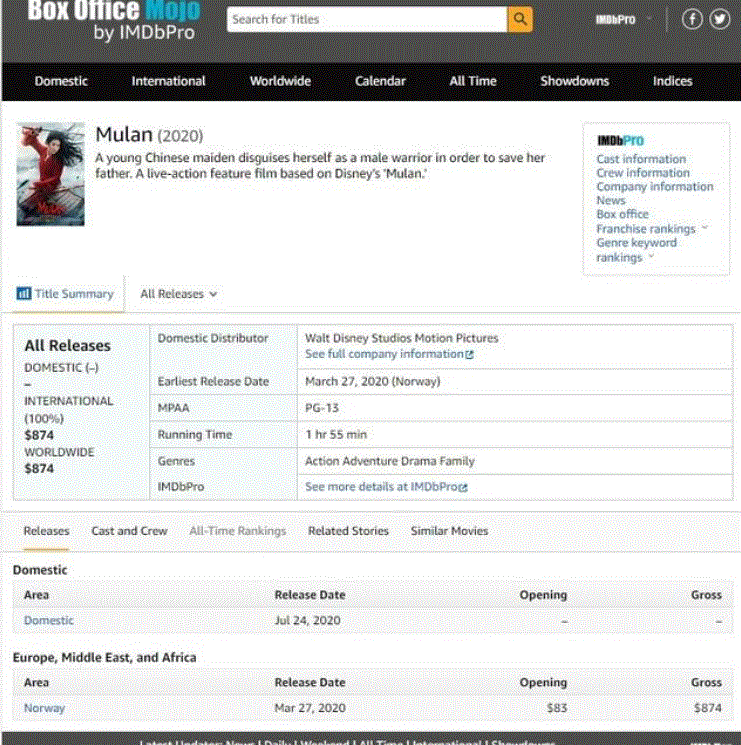
Task: Click the Mulan (2020) title heading
Action: click(x=149, y=135)
